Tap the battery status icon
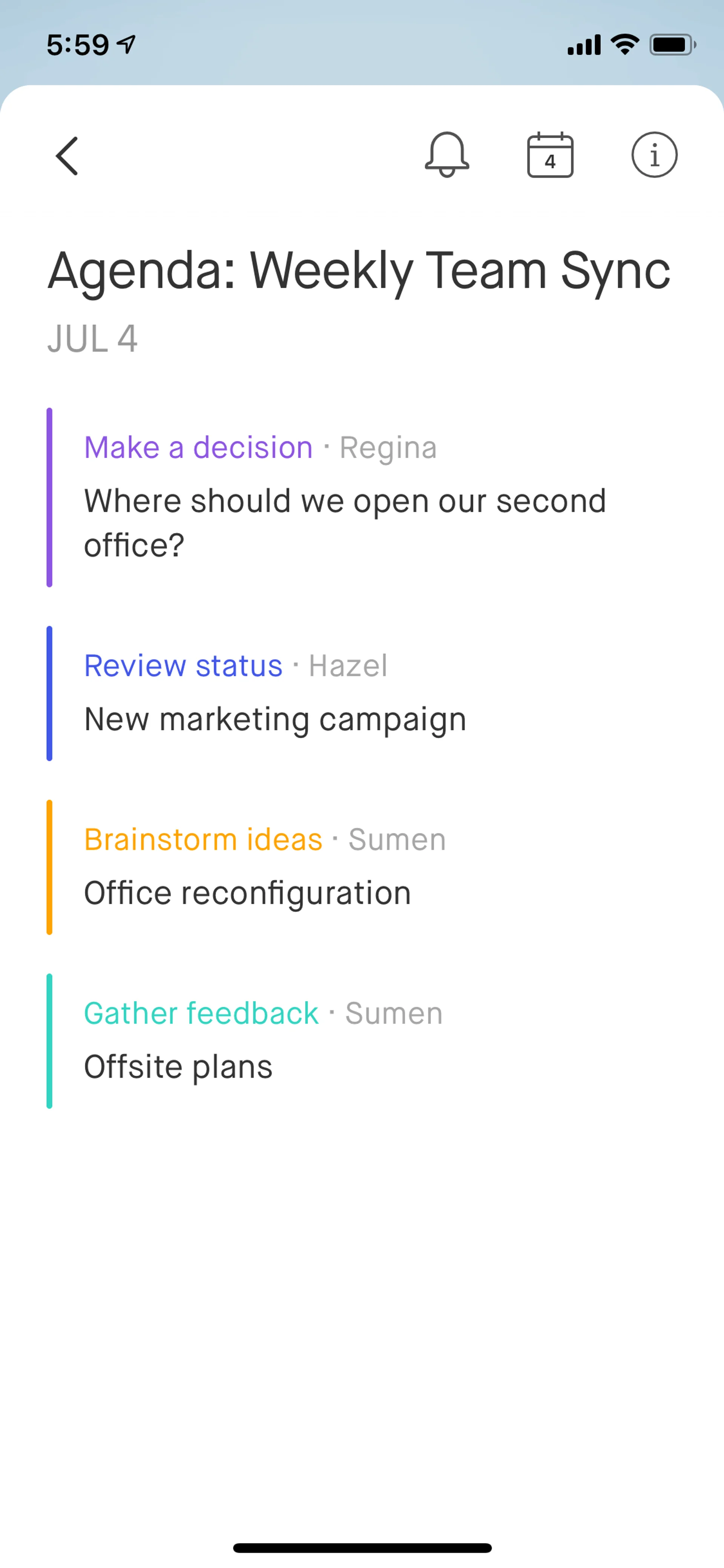 click(672, 45)
